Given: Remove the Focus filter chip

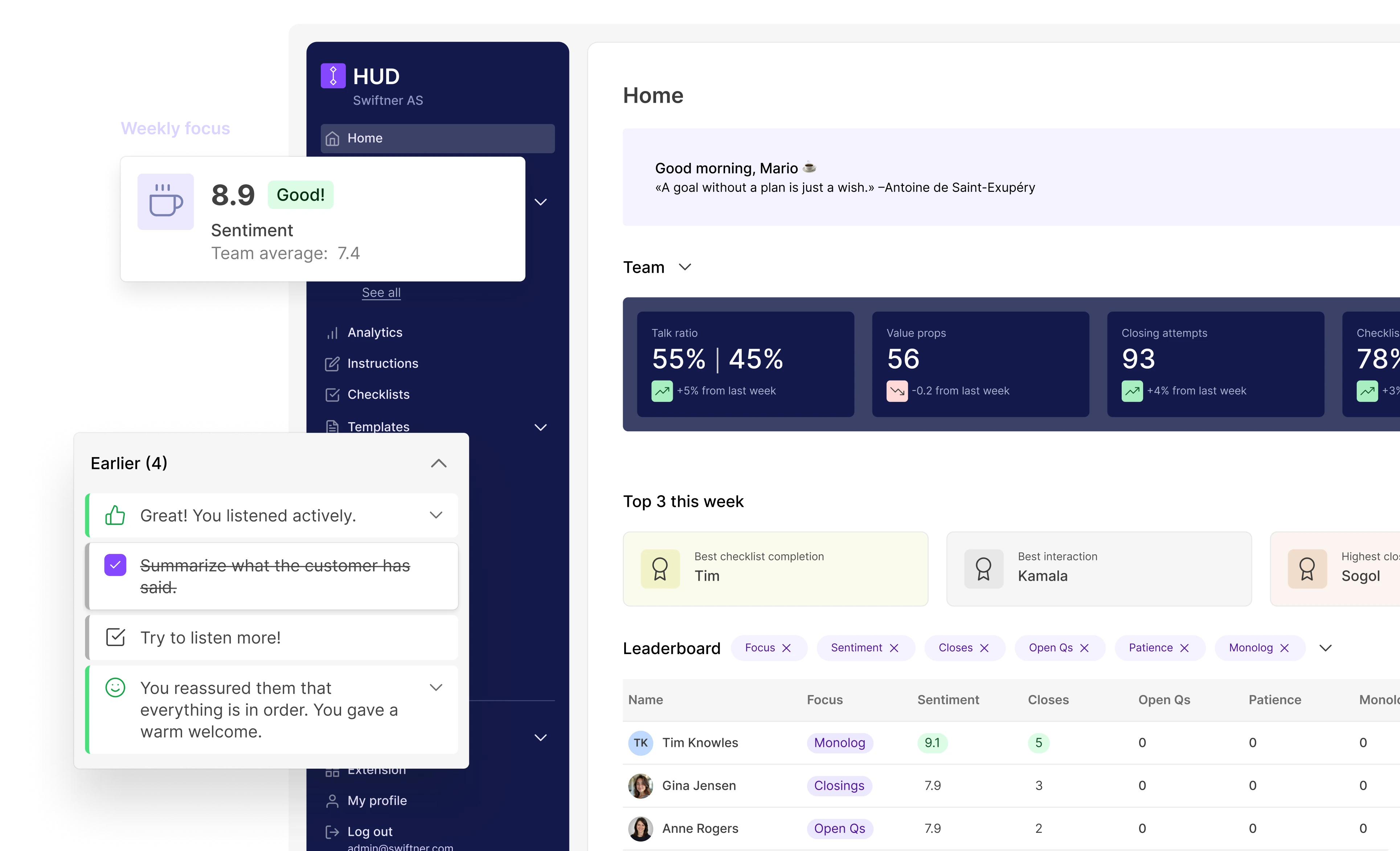Looking at the screenshot, I should tap(786, 648).
